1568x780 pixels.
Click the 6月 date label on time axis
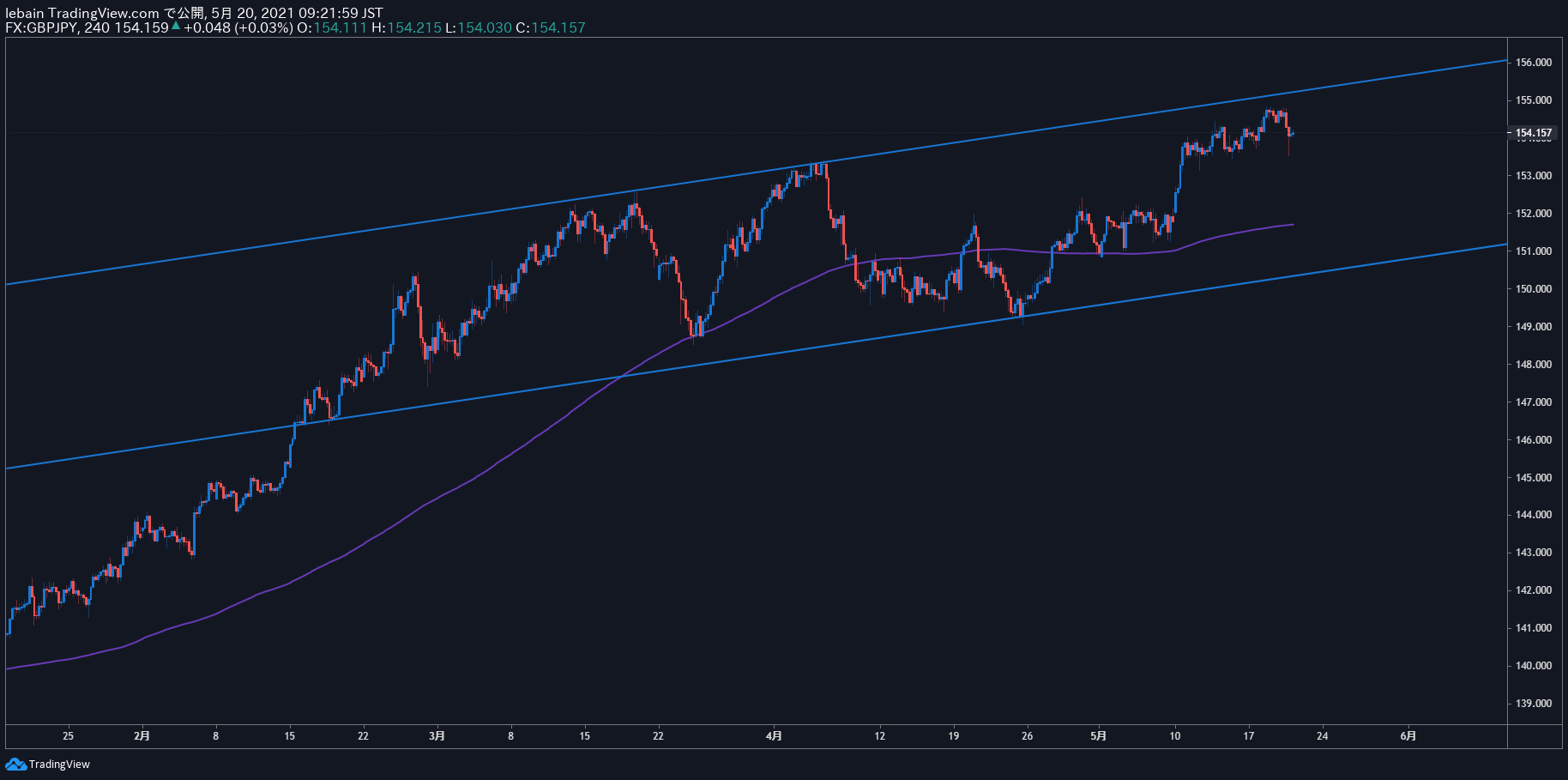point(1408,735)
